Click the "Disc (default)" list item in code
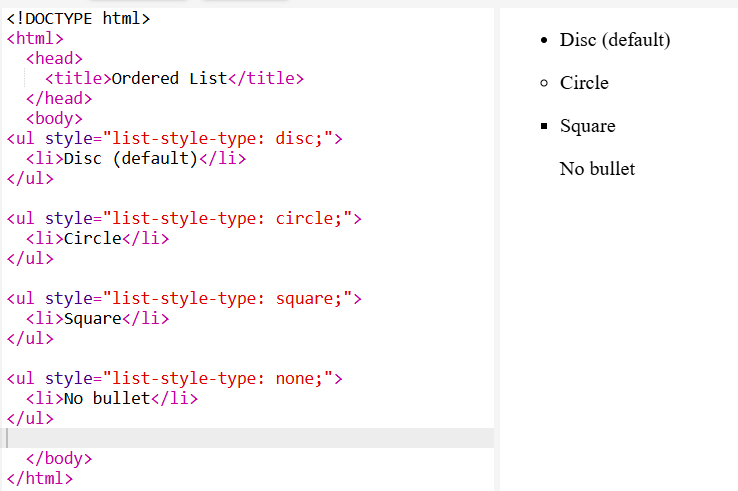 click(130, 158)
